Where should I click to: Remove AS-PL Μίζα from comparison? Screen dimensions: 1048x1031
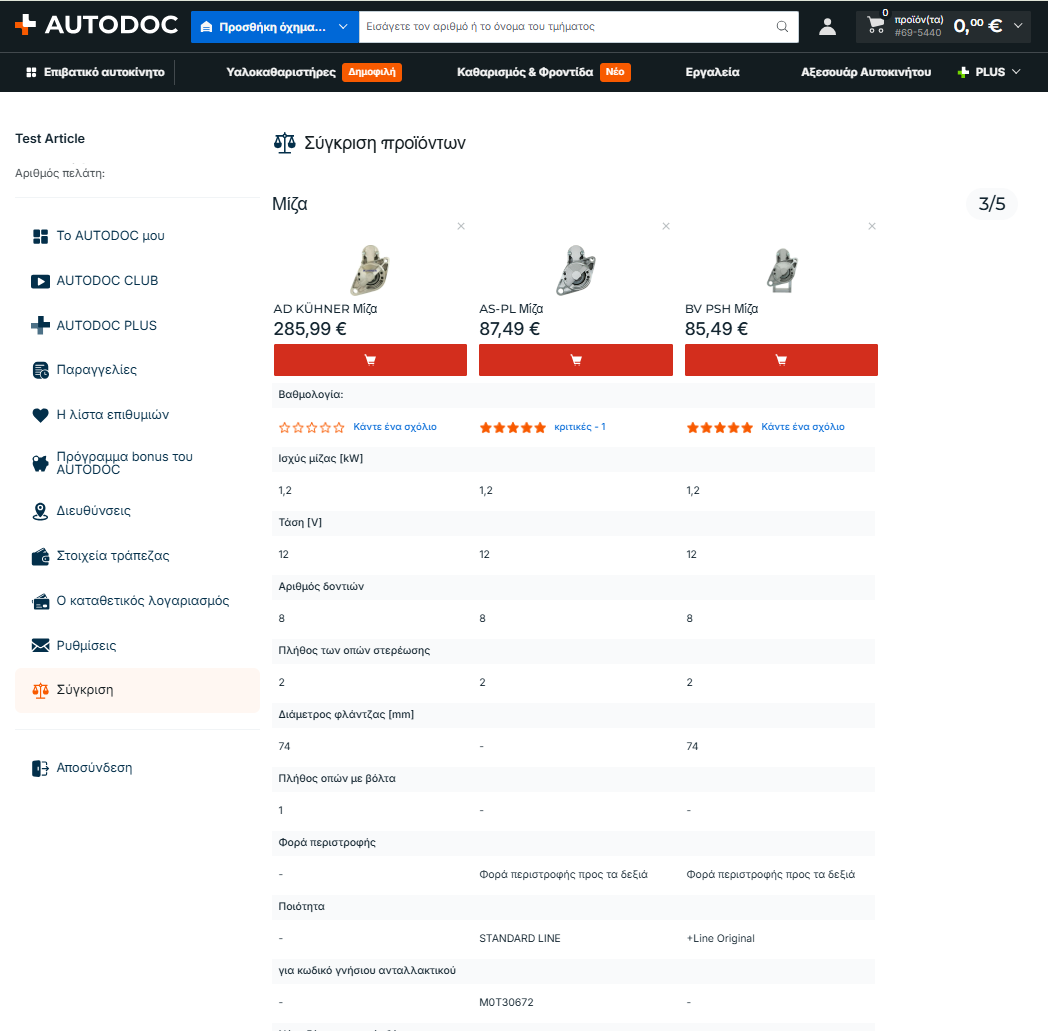[x=666, y=226]
